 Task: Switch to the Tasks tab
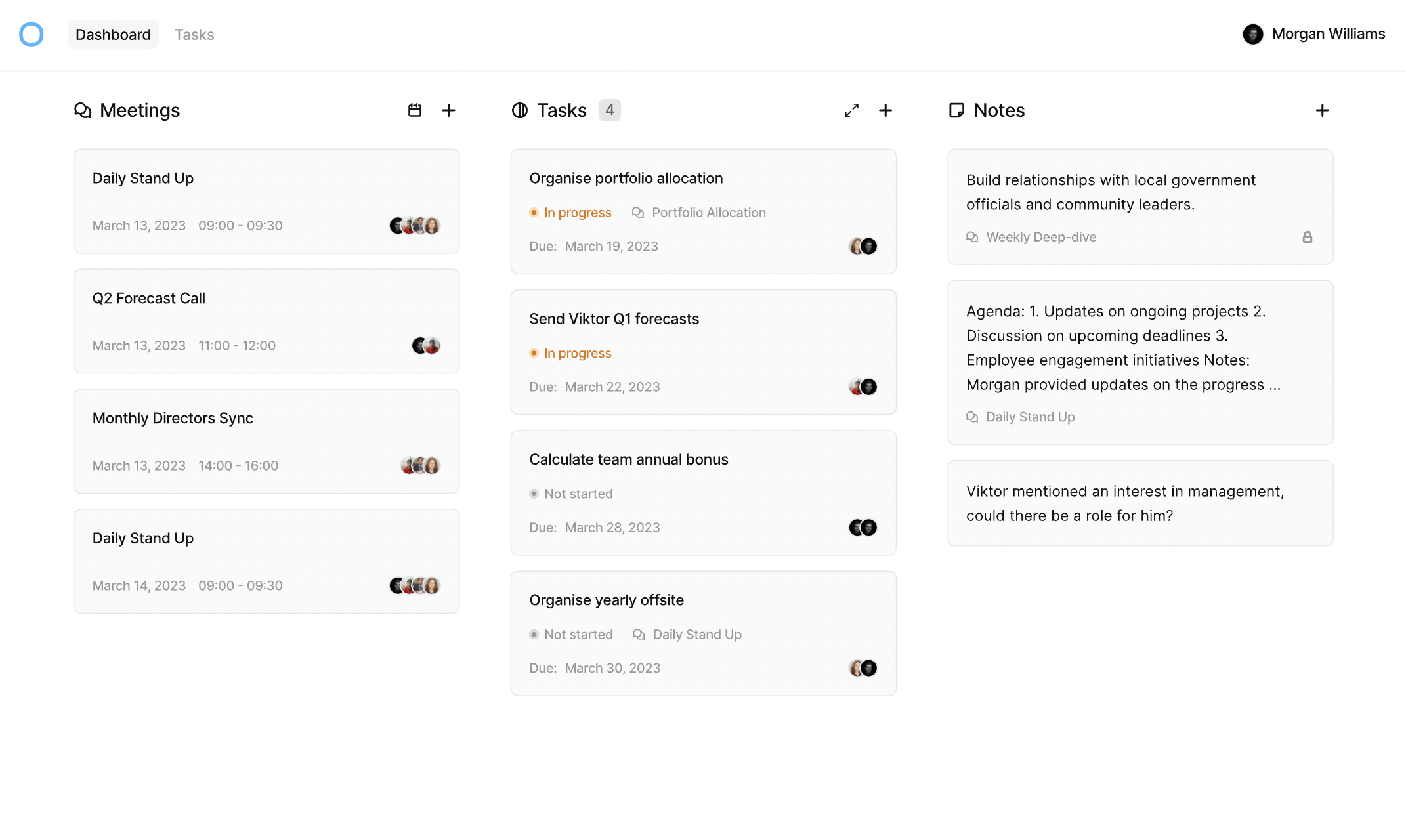point(194,34)
